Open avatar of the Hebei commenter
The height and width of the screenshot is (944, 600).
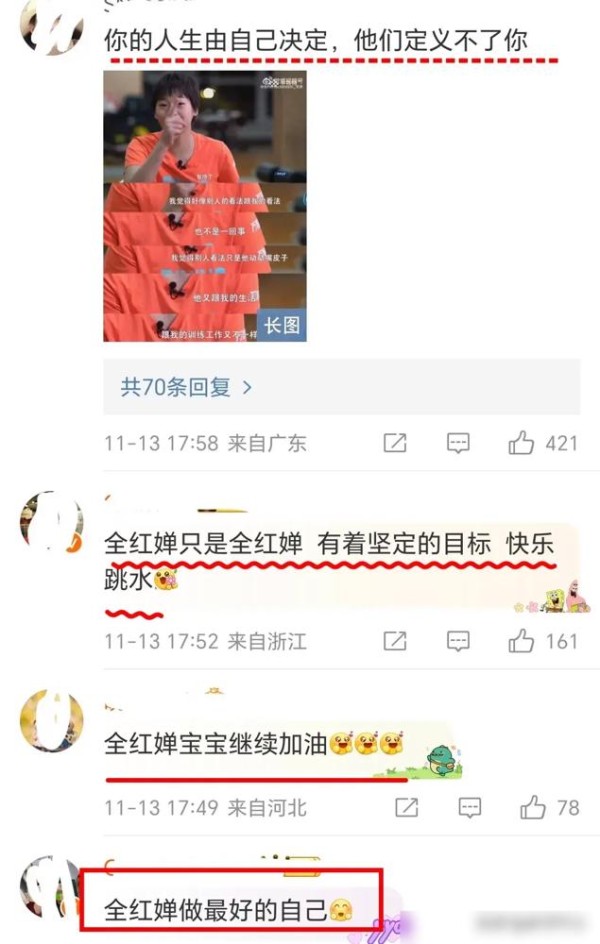[x=52, y=721]
